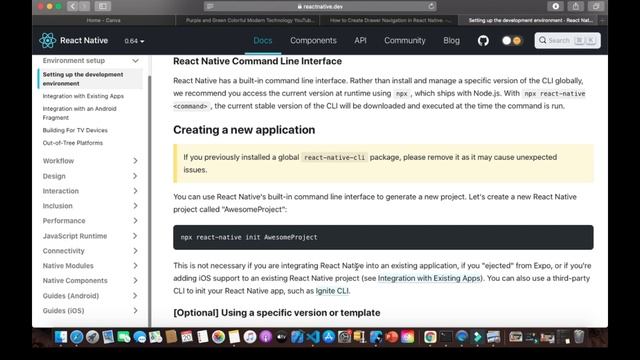Click the show tab overview icon
The height and width of the screenshot is (360, 640).
[x=596, y=6]
